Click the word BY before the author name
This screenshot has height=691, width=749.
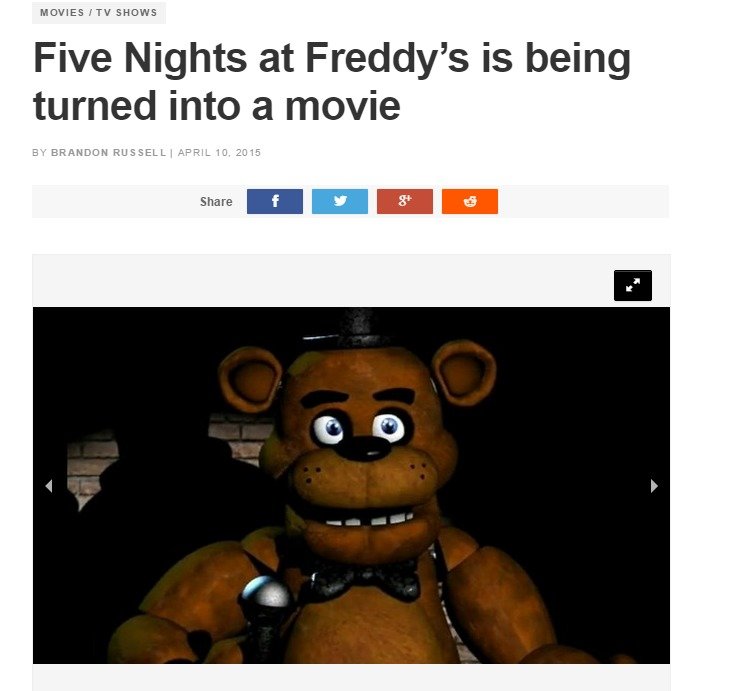(x=39, y=152)
